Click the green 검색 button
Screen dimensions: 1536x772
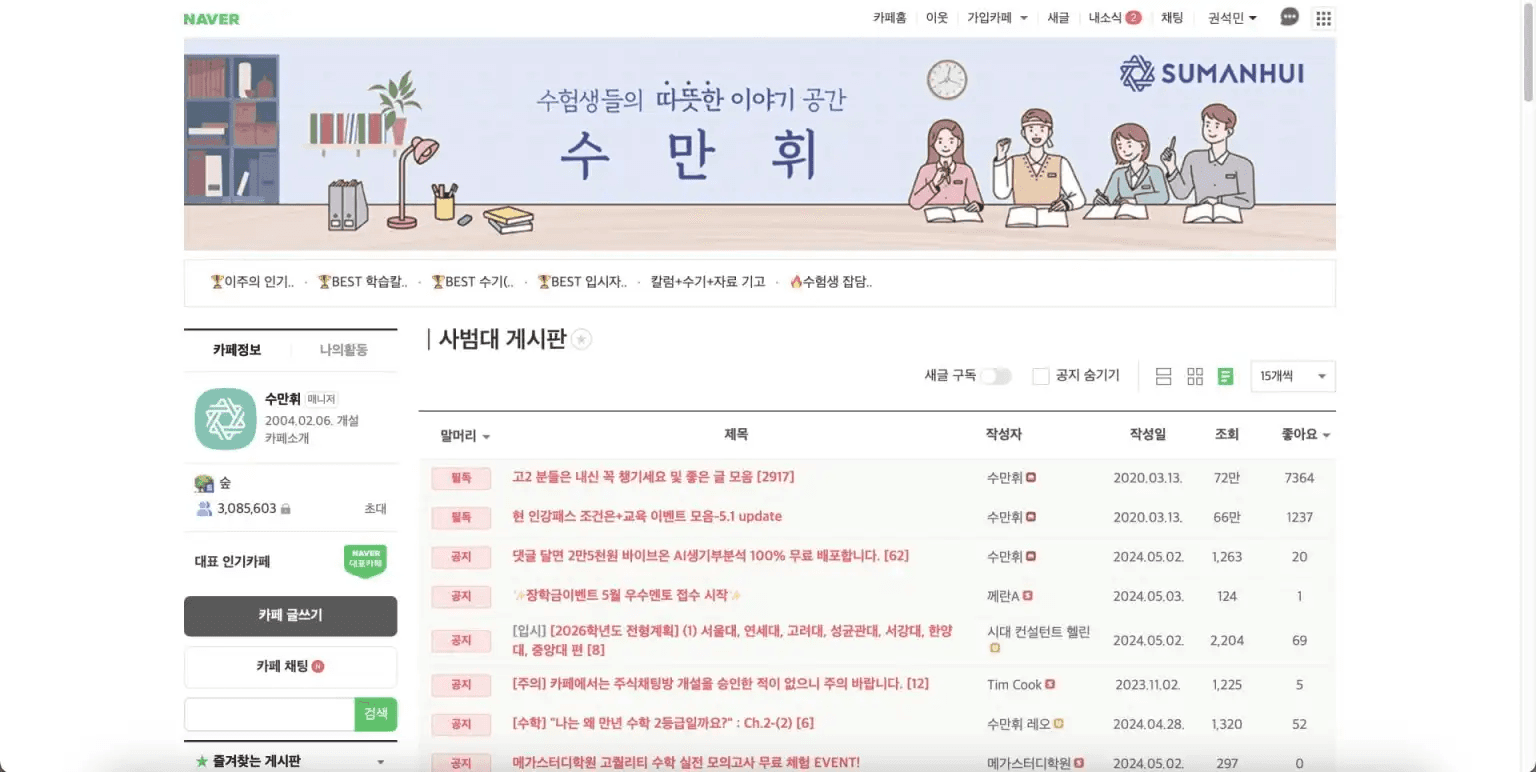point(376,714)
